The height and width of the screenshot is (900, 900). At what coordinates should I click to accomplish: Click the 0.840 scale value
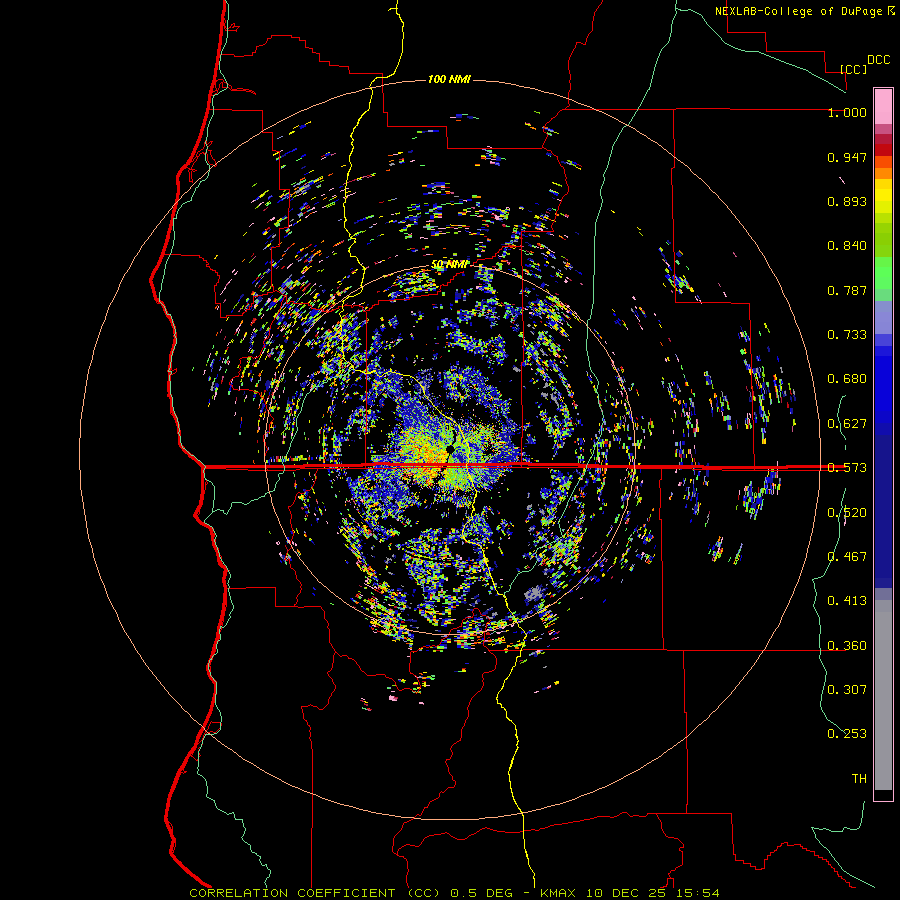click(x=847, y=246)
